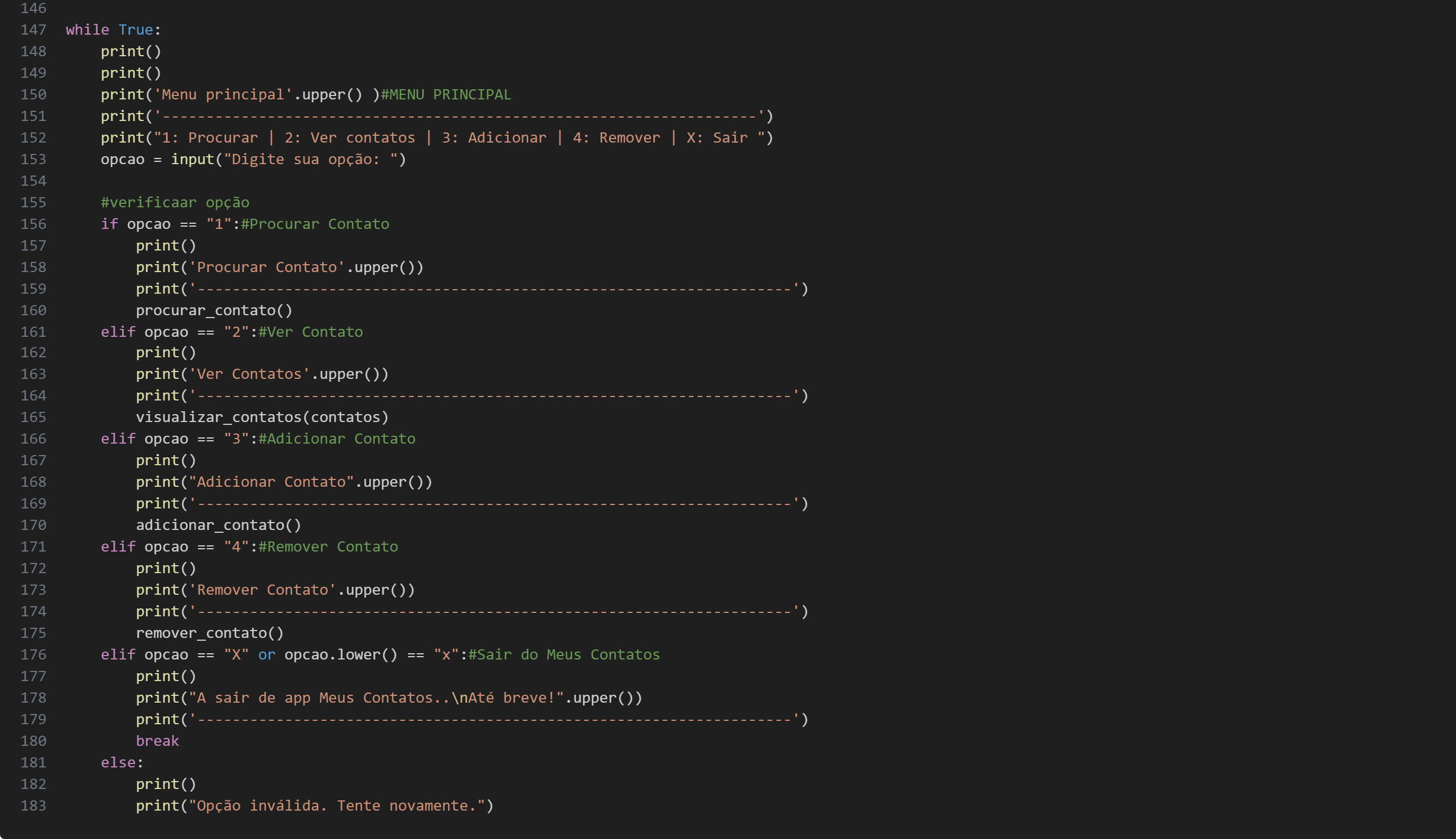Click line number 176 in the gutter

click(34, 654)
